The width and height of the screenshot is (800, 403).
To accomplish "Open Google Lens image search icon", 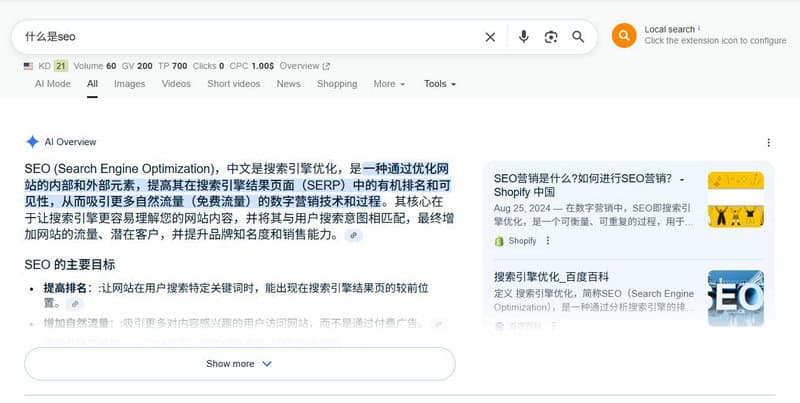I will tap(551, 37).
